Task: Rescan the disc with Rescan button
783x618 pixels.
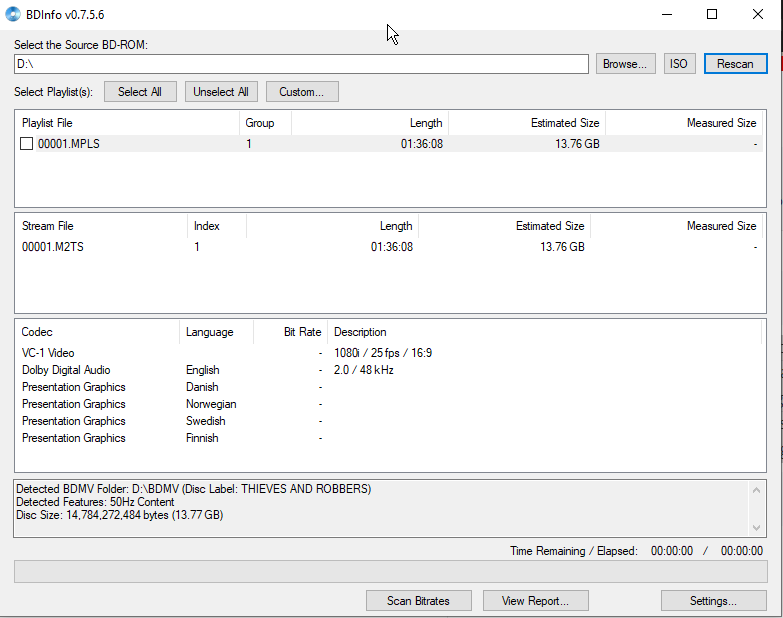Action: (x=736, y=64)
